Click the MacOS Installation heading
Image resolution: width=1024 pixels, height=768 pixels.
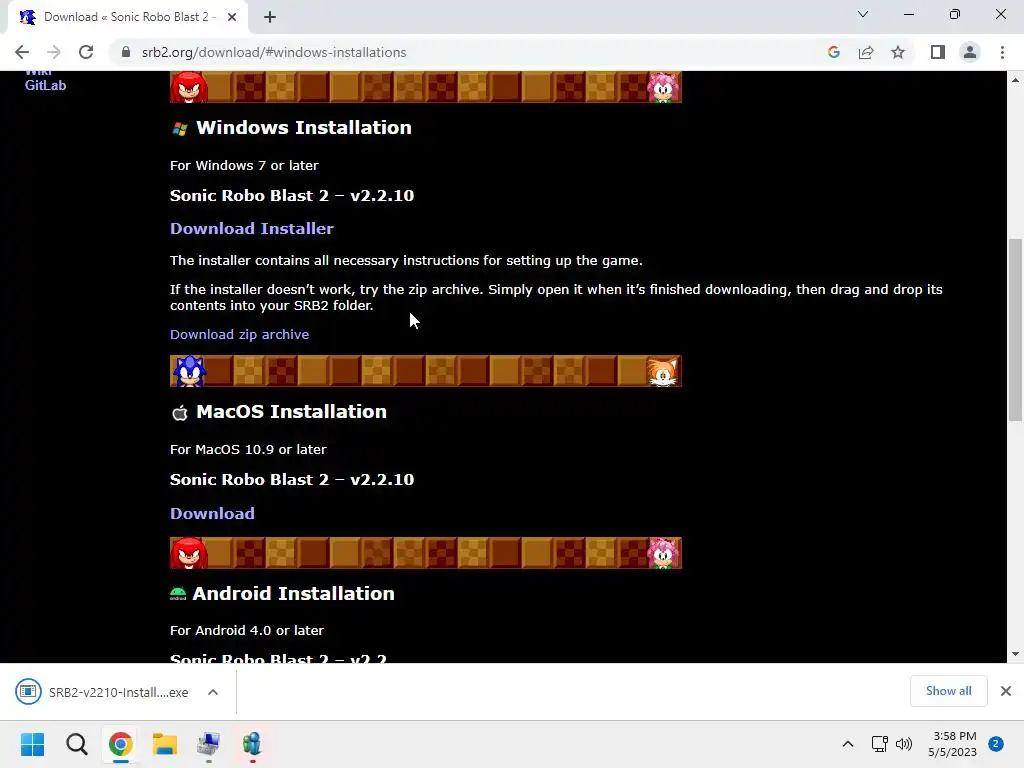(x=291, y=411)
